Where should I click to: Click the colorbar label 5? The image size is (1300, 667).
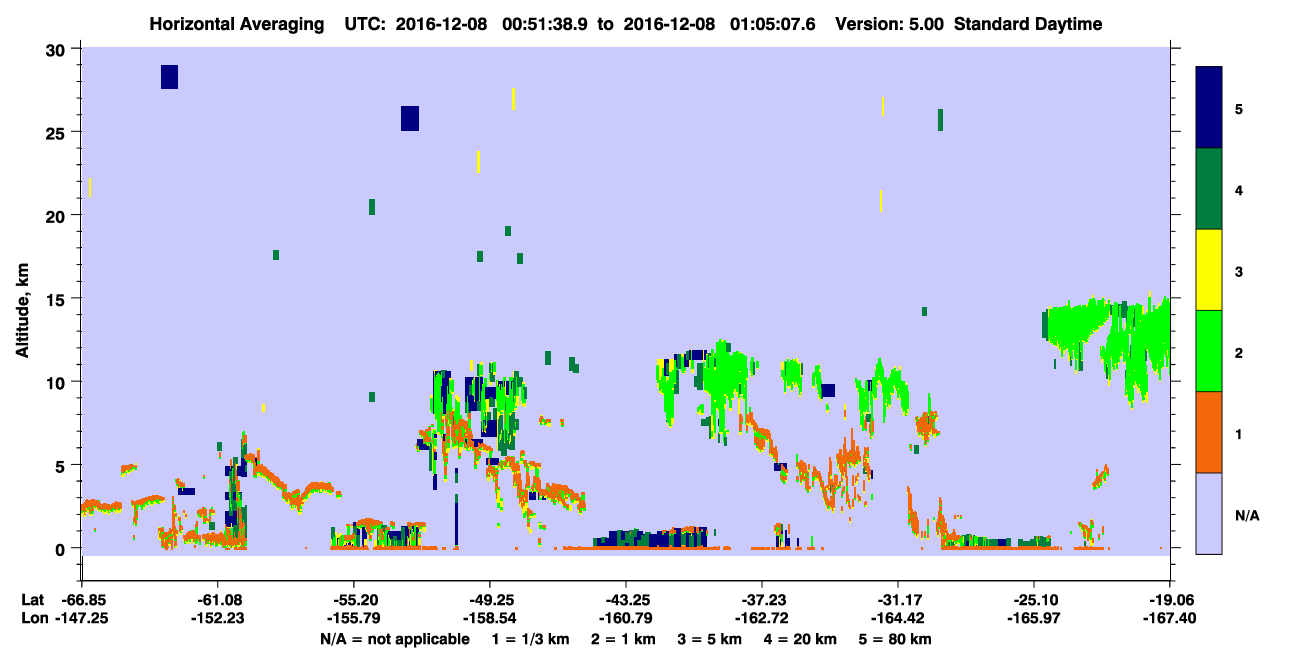(1239, 108)
